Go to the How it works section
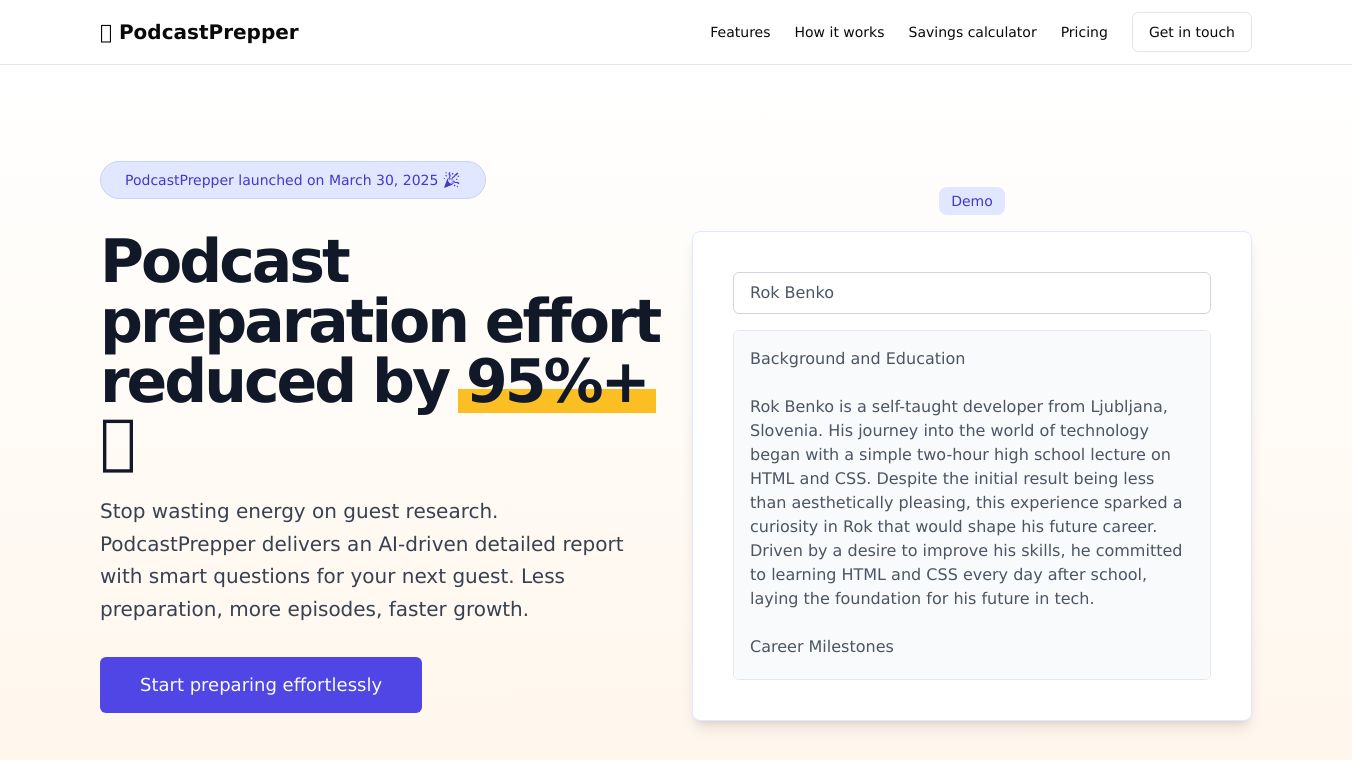 (x=839, y=32)
